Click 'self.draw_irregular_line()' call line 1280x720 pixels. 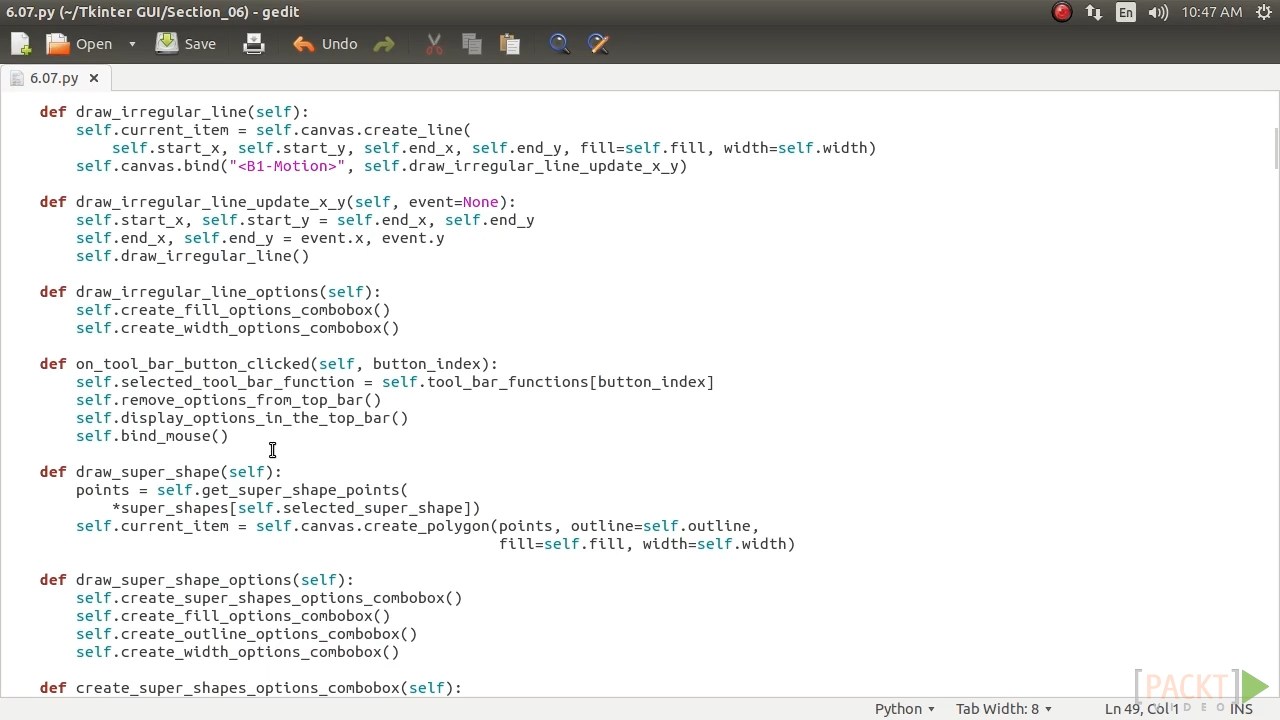pos(193,256)
